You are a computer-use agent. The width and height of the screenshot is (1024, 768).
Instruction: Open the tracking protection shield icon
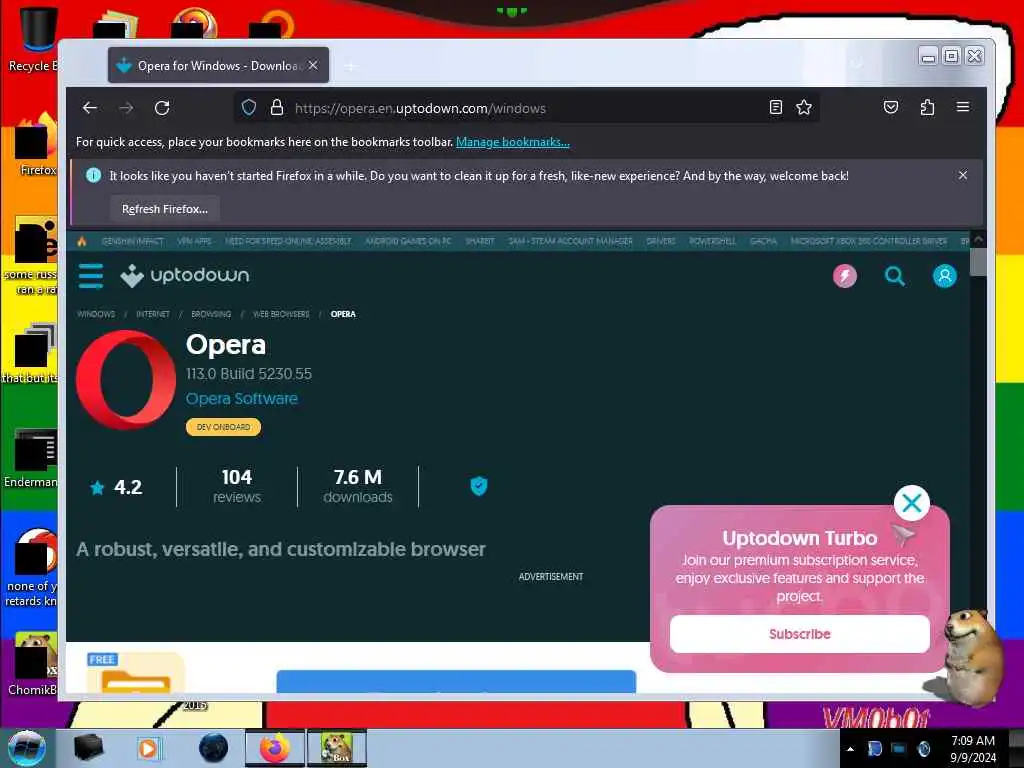249,107
